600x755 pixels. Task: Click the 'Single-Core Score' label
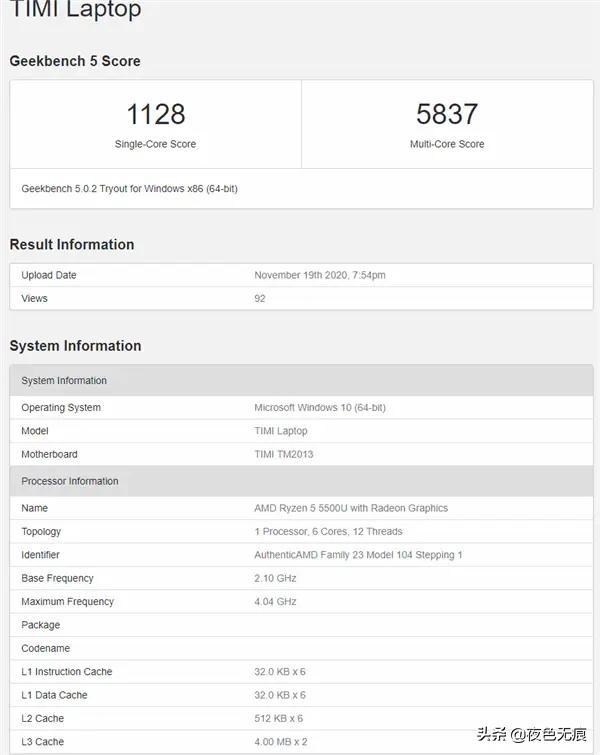(156, 144)
